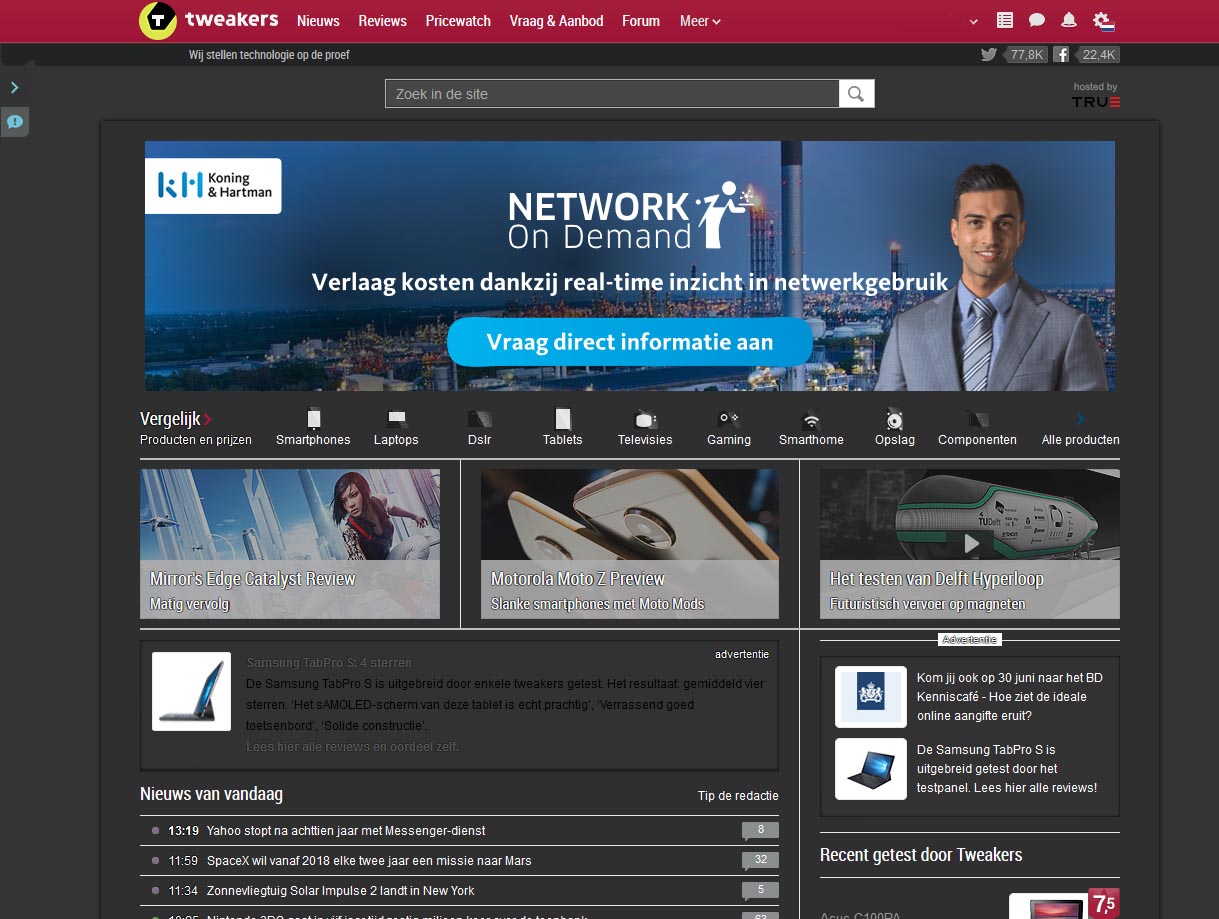
Task: Click the 13:19 timestamp of Yahoo article
Action: (x=184, y=831)
